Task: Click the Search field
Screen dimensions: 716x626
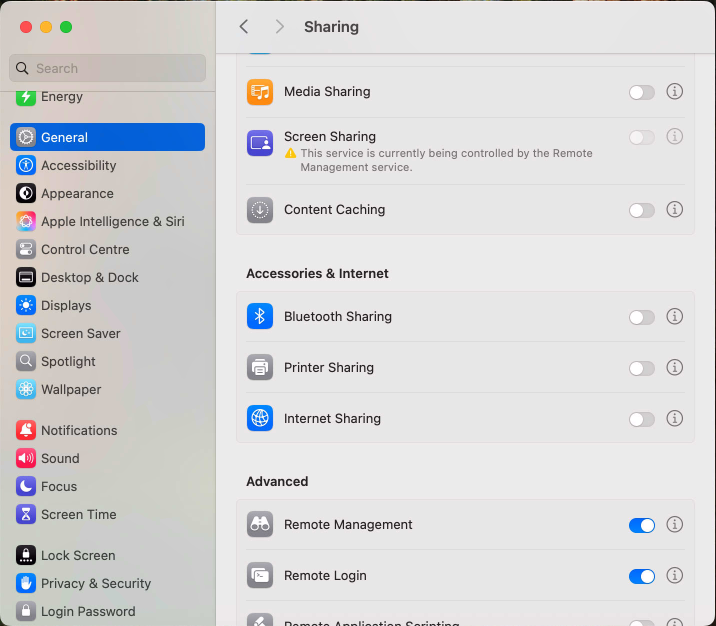Action: [x=107, y=68]
